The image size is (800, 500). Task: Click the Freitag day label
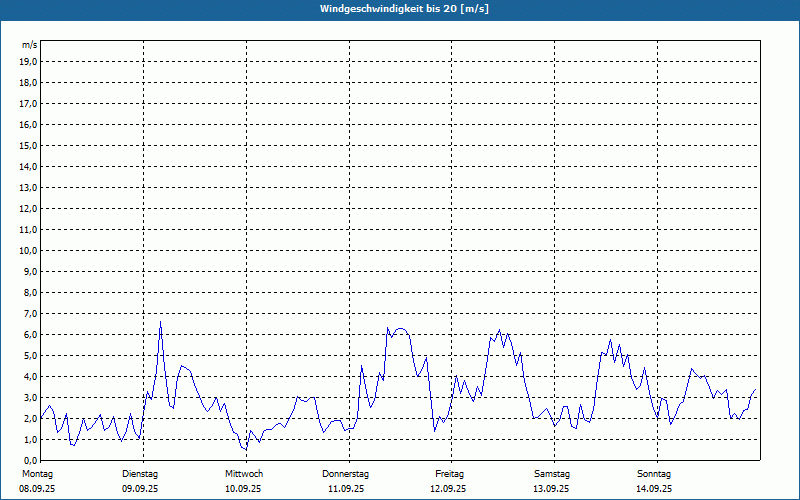point(451,473)
